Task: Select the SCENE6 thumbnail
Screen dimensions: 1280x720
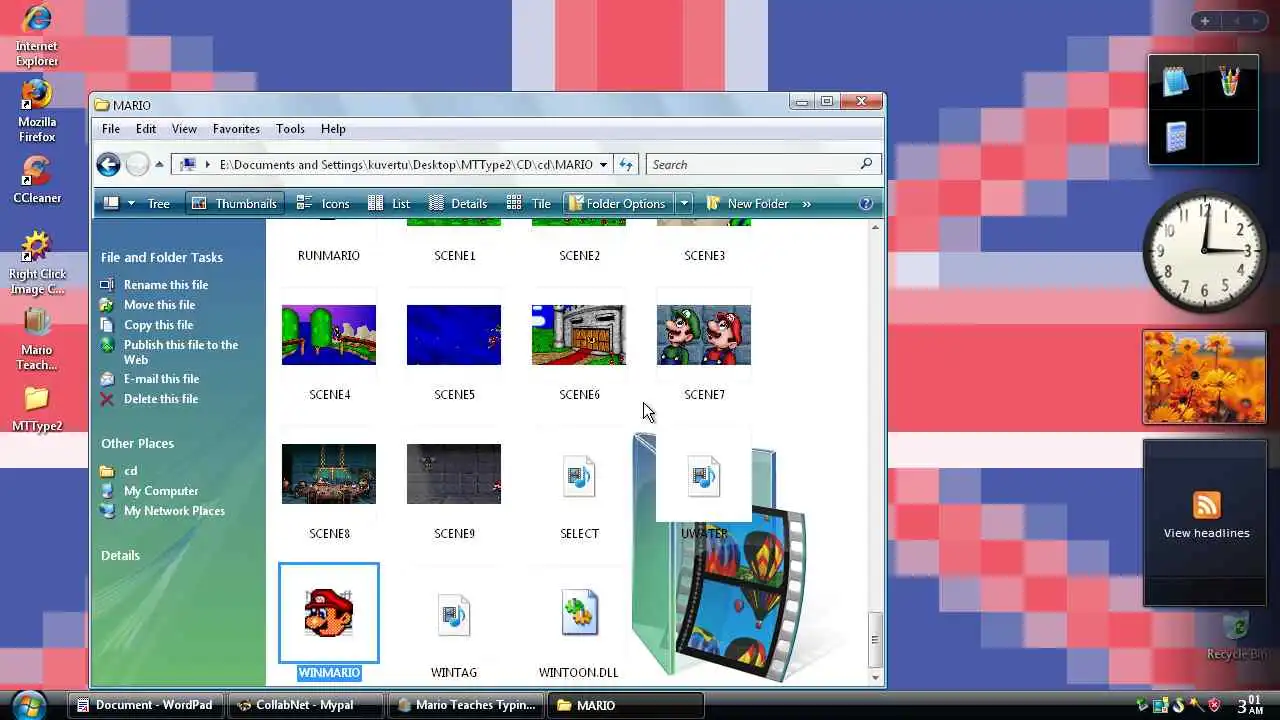Action: point(579,335)
